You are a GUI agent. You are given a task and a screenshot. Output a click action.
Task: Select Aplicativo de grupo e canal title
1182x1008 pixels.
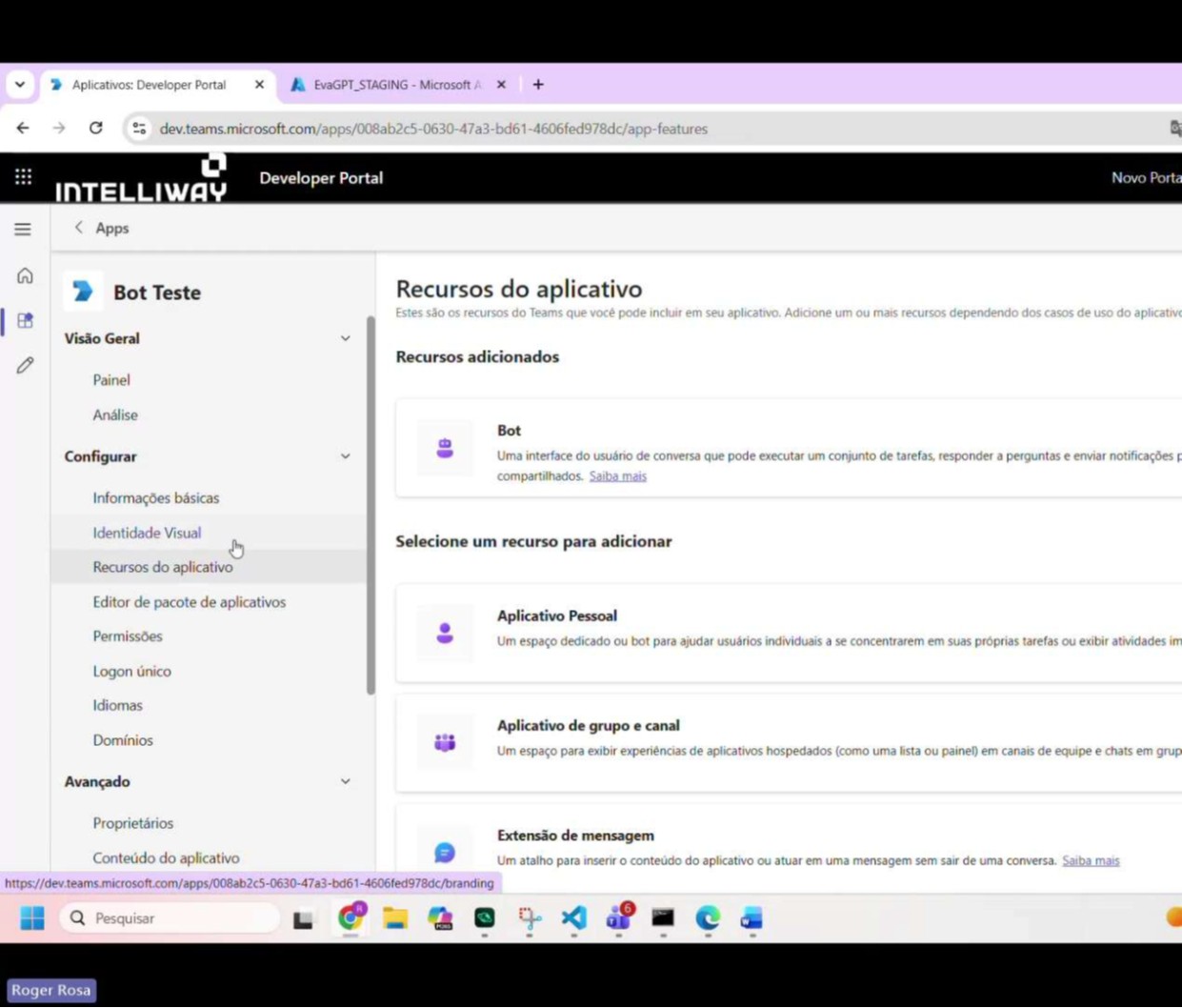589,726
